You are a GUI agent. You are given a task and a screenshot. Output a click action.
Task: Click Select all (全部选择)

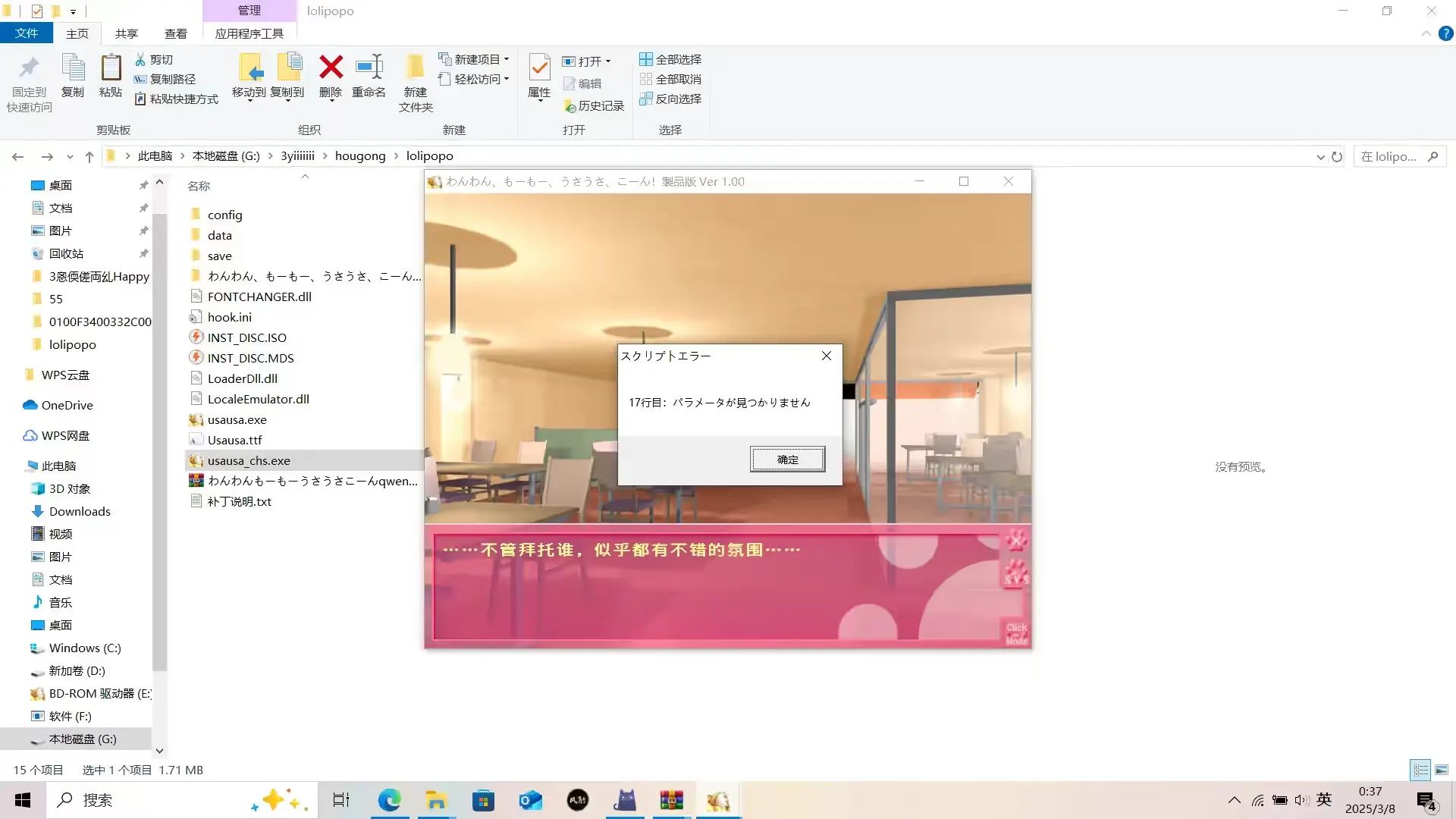pyautogui.click(x=670, y=59)
